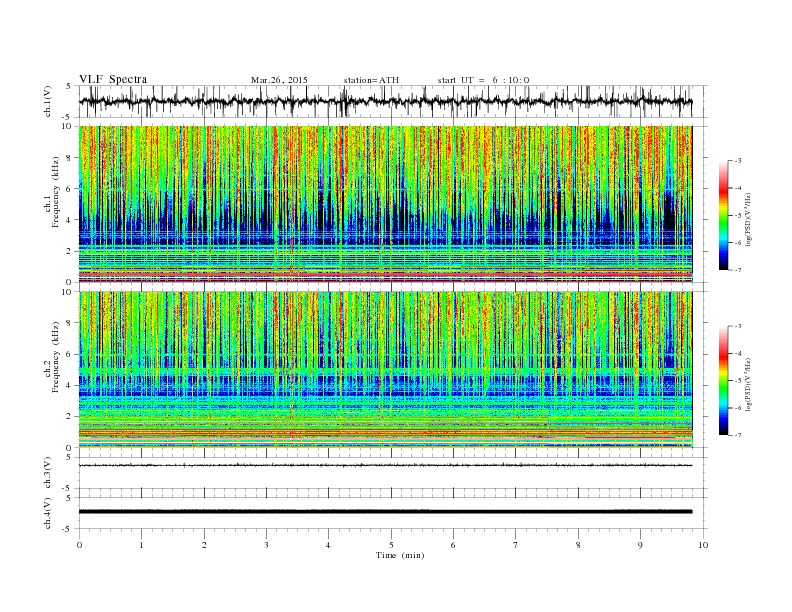Click time axis tick label "7"
792x612 pixels.
click(516, 545)
